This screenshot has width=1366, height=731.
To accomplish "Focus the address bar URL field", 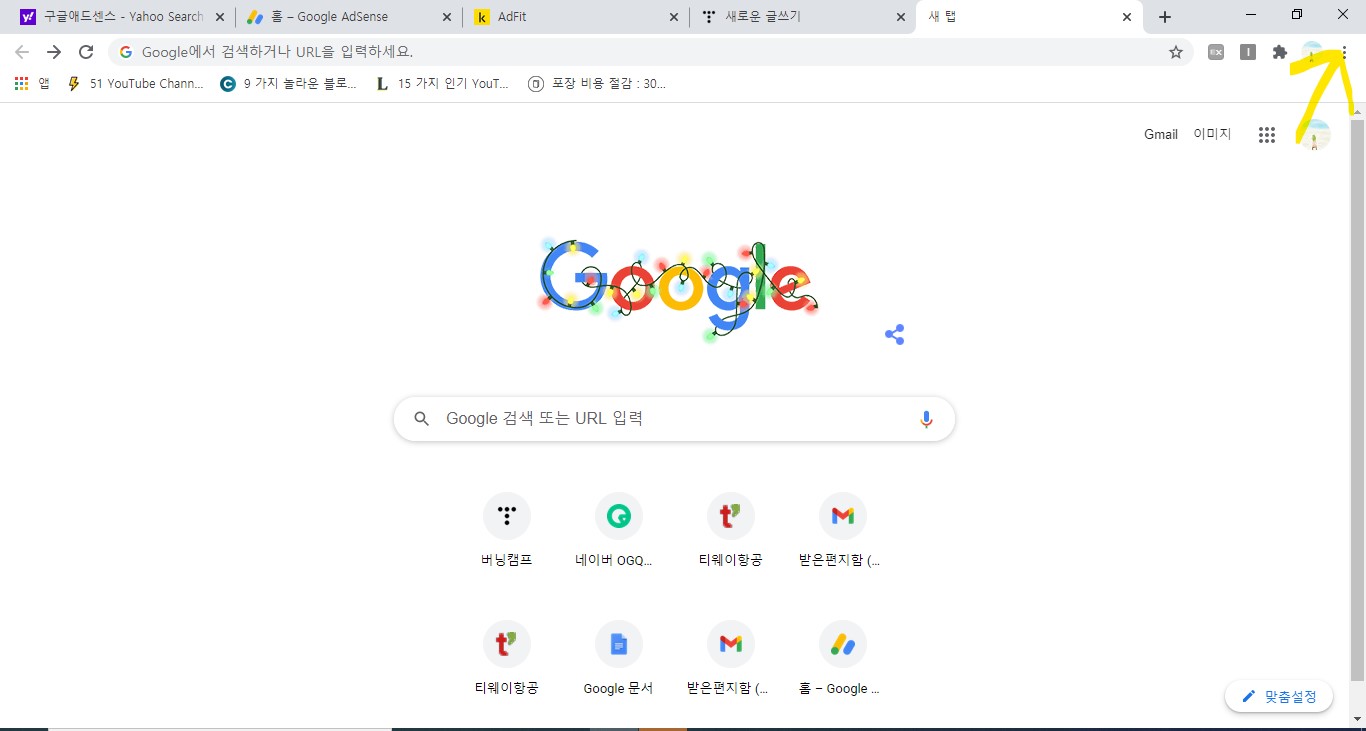I will [x=650, y=52].
